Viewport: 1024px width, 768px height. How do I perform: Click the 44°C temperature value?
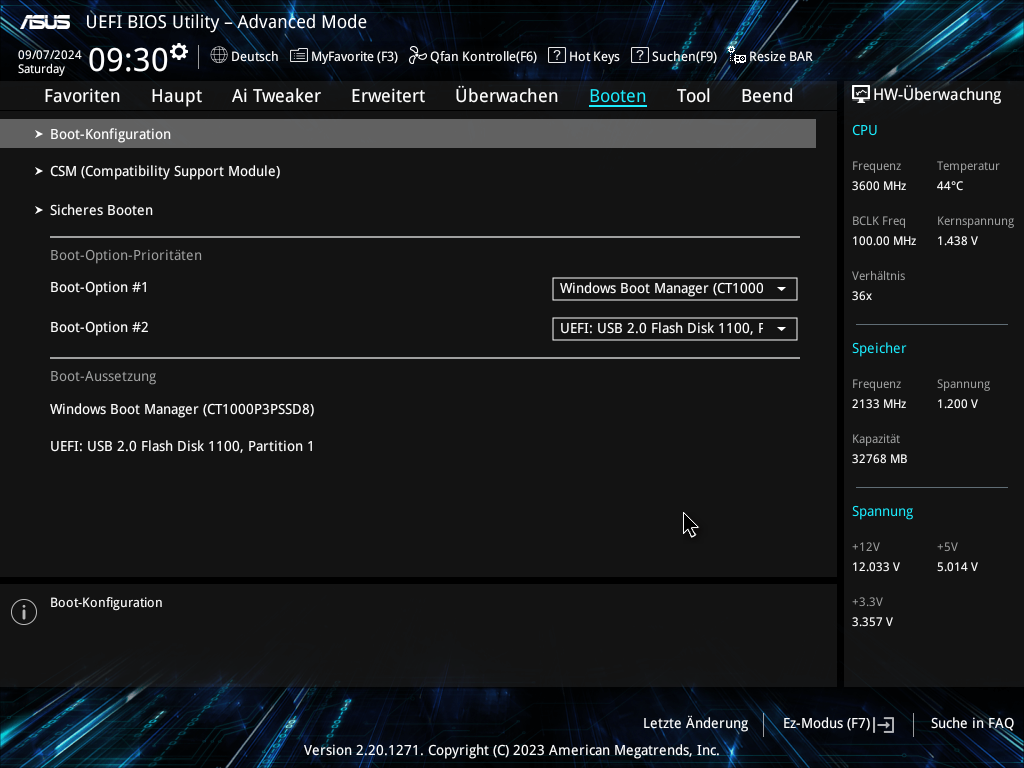(x=950, y=186)
